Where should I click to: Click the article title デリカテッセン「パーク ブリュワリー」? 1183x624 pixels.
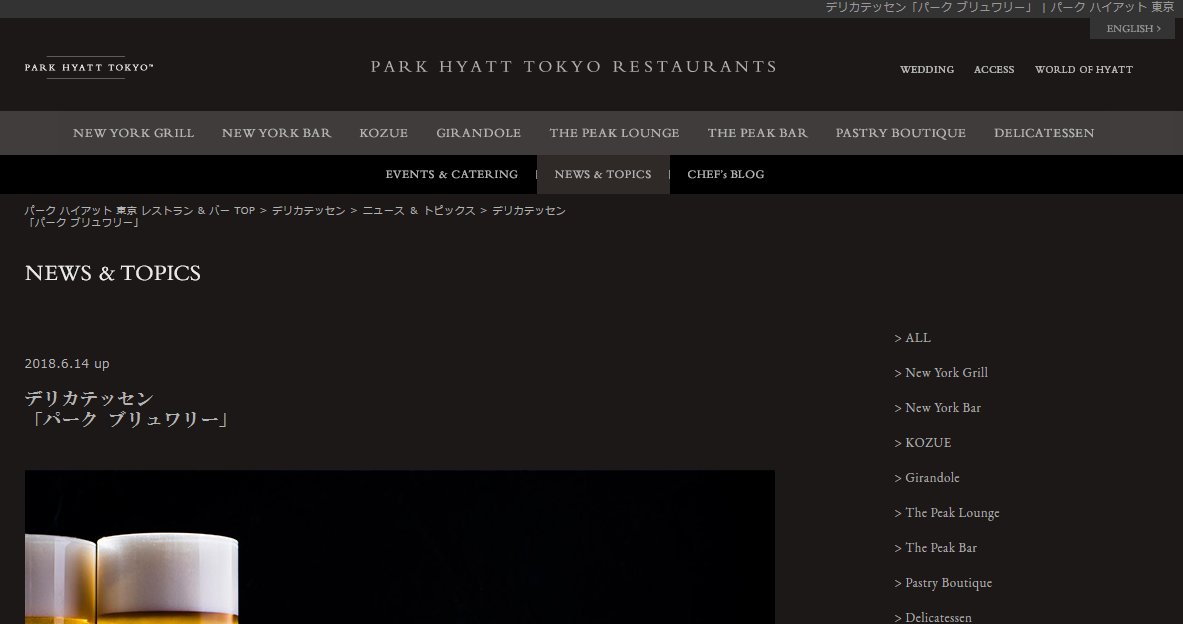coord(127,409)
